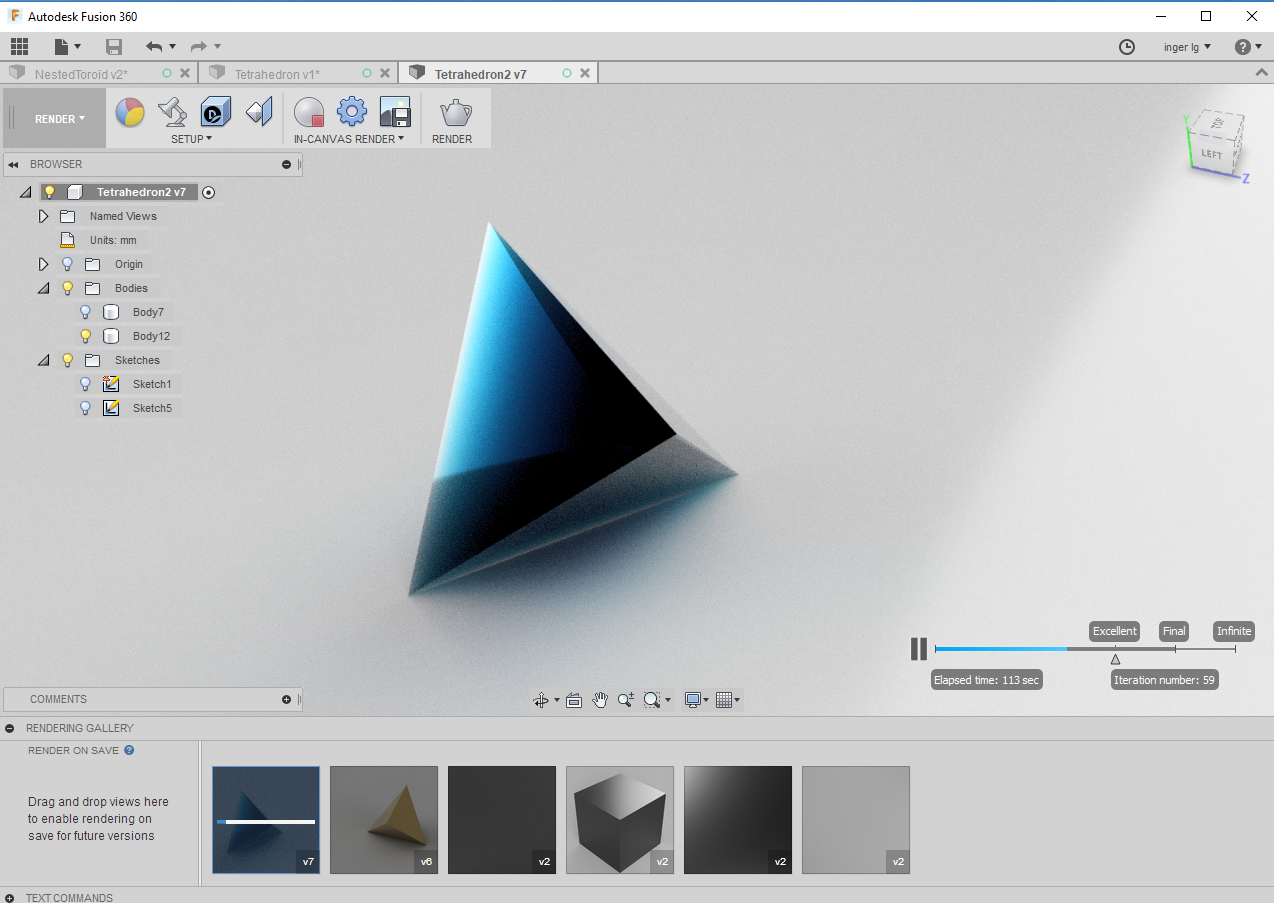Image resolution: width=1274 pixels, height=903 pixels.
Task: Collapse the Bodies folder
Action: coord(43,288)
